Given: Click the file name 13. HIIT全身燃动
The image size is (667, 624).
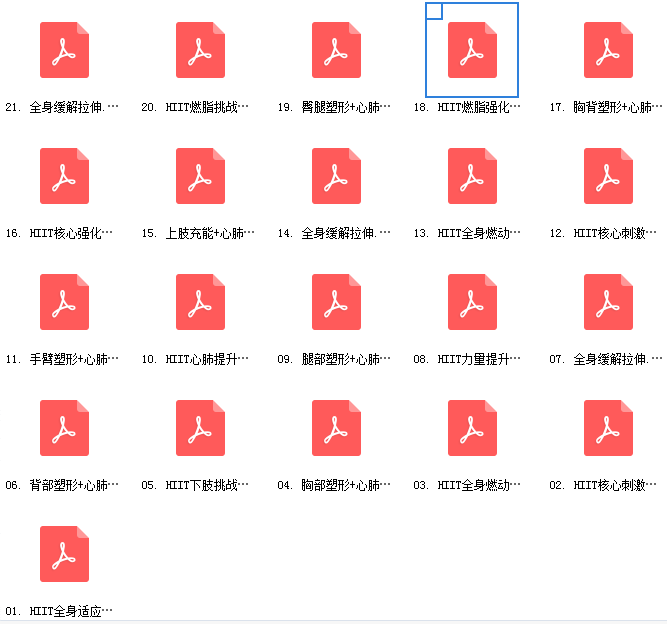Looking at the screenshot, I should [x=467, y=233].
